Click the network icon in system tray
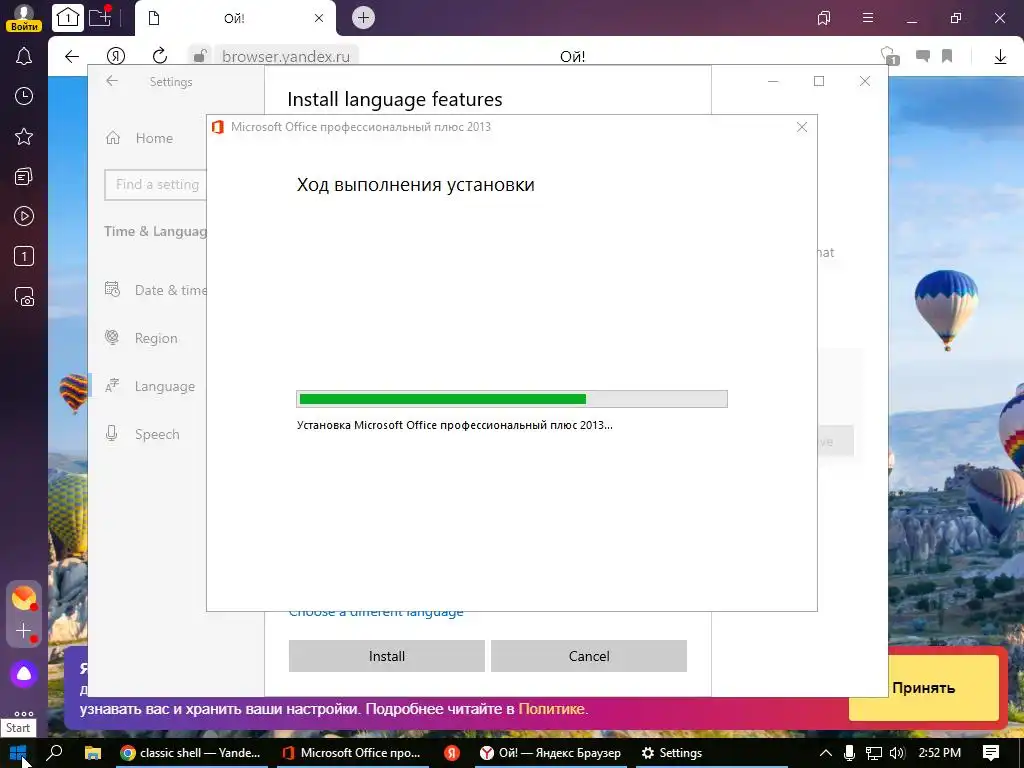This screenshot has height=768, width=1024. point(873,753)
